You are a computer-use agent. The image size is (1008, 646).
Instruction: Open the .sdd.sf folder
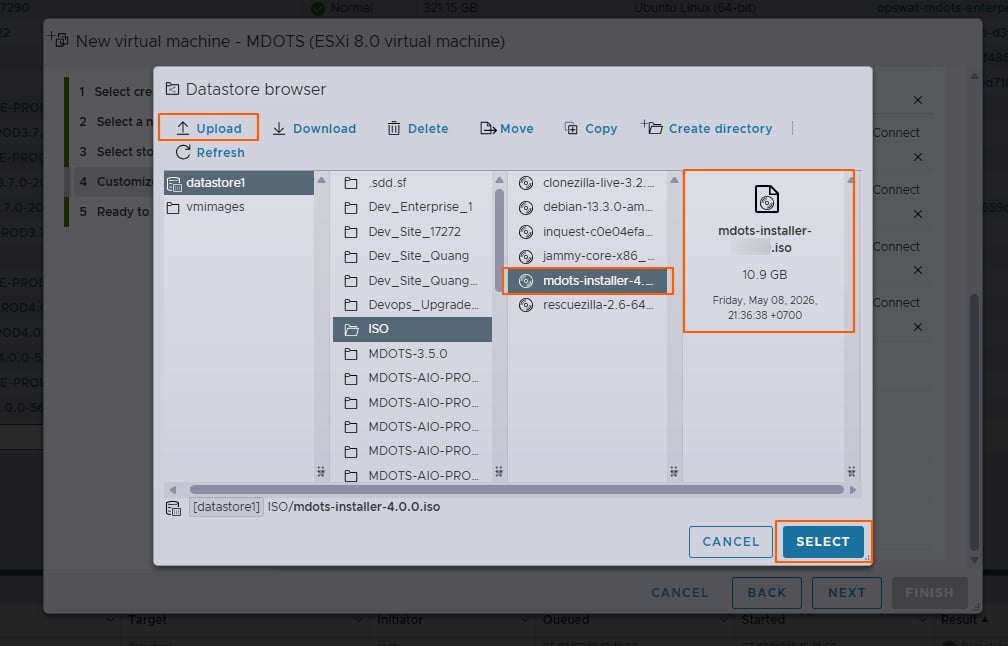pos(412,183)
